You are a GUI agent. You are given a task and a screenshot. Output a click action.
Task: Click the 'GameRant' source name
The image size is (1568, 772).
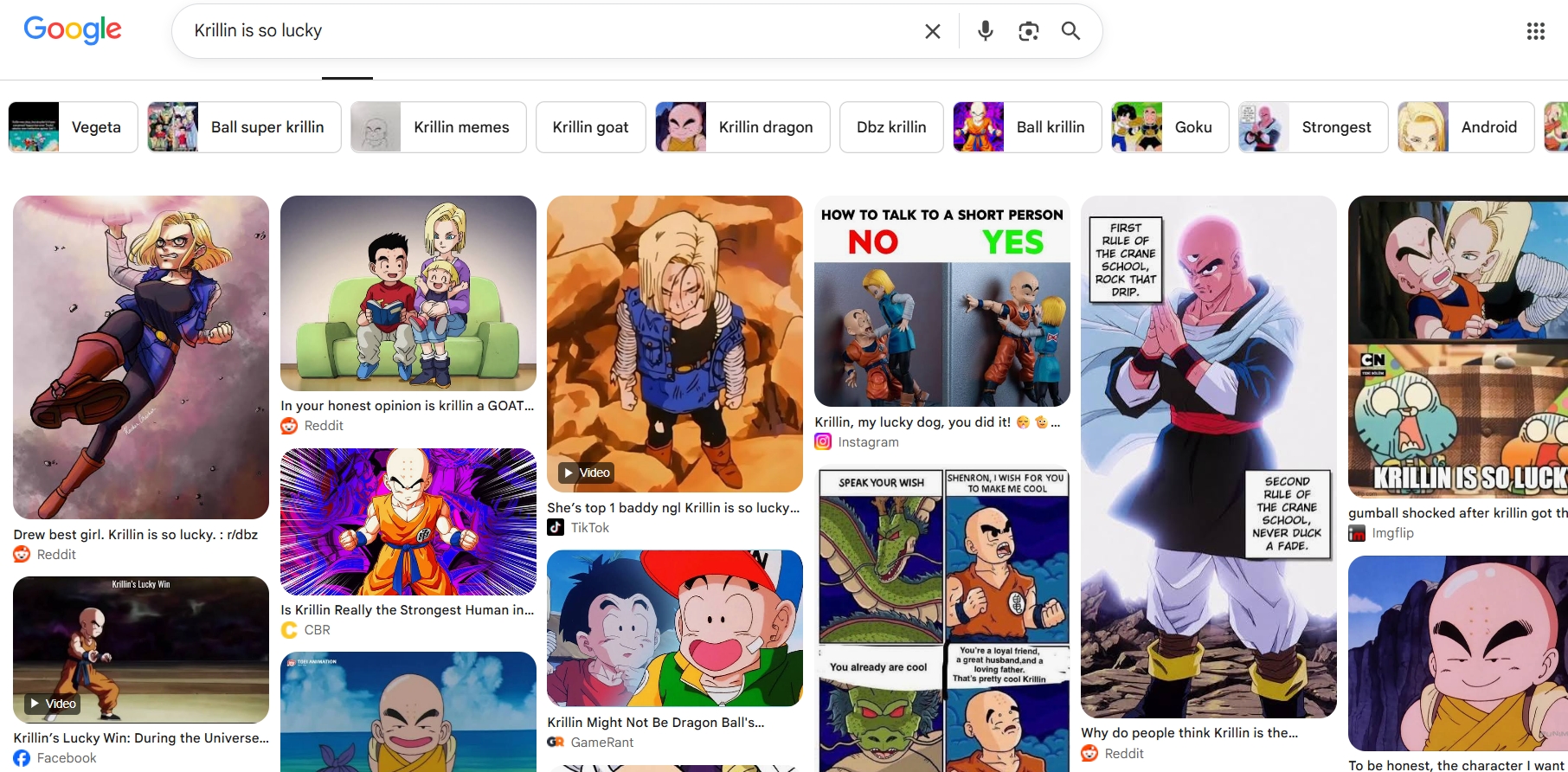[x=602, y=743]
